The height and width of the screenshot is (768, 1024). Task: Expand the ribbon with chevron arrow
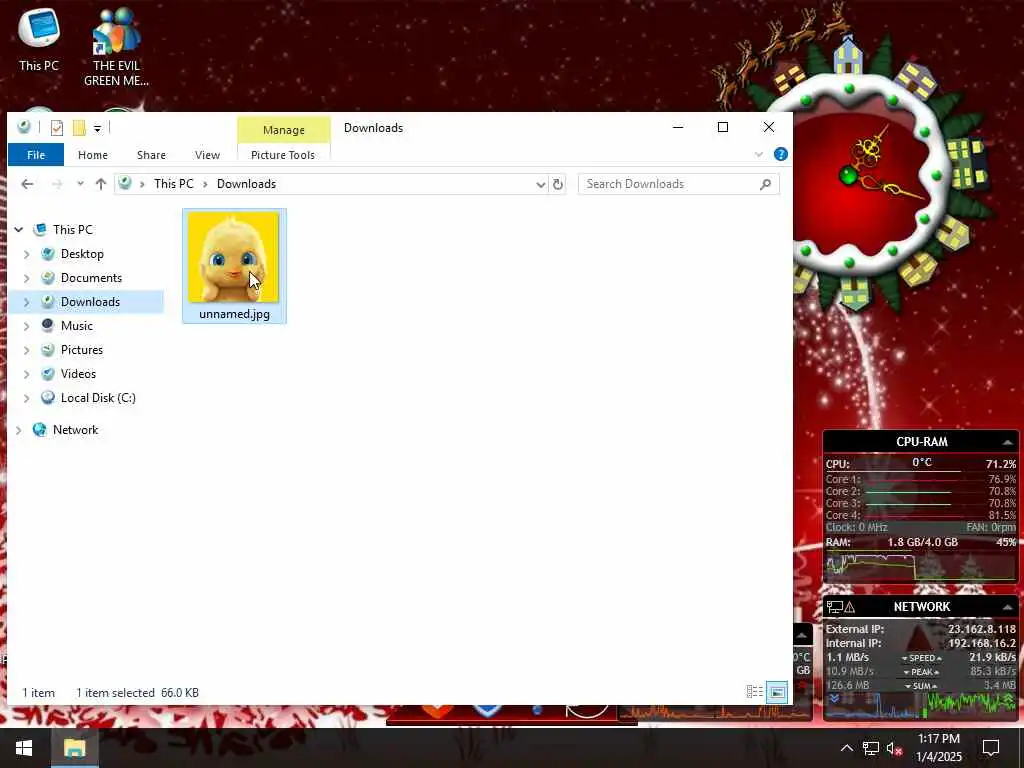(x=759, y=155)
